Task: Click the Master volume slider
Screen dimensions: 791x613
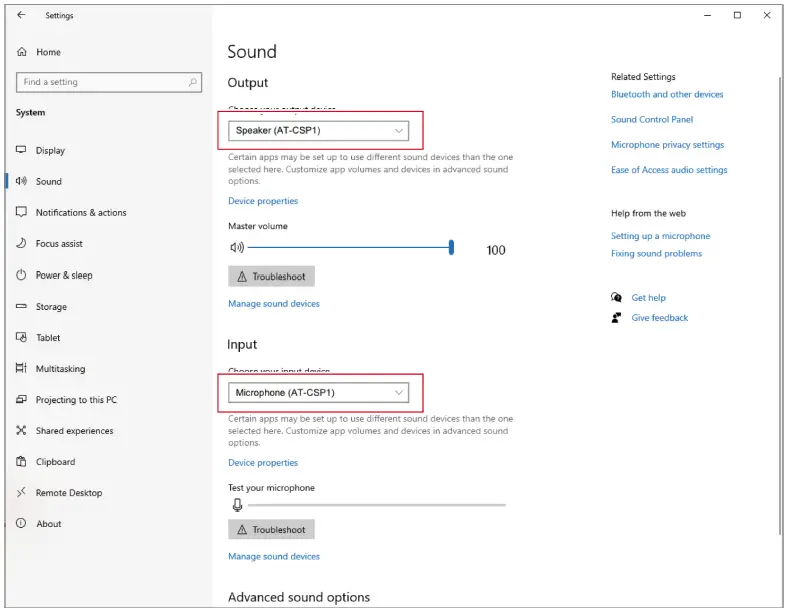Action: point(350,248)
